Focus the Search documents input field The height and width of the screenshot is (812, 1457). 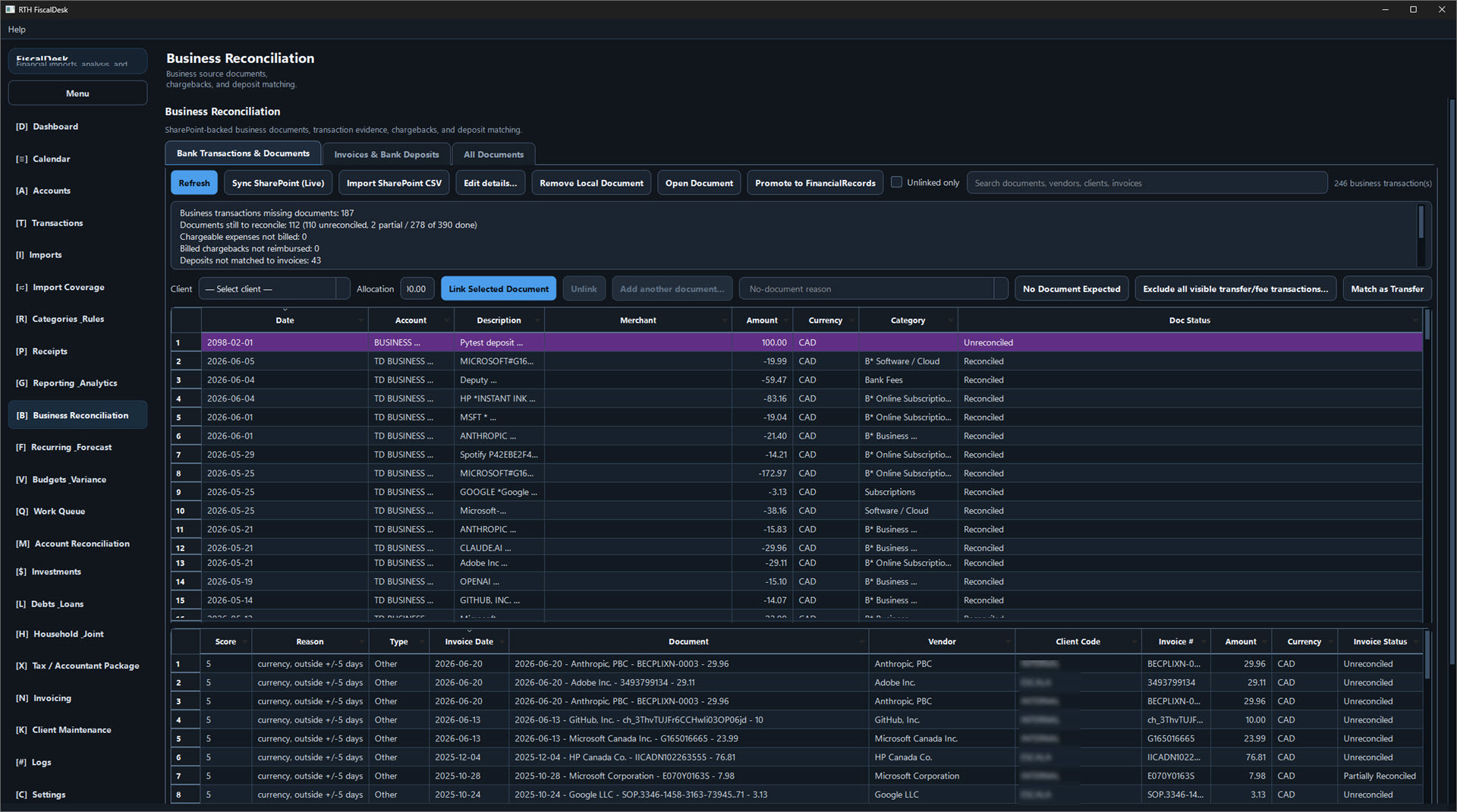[x=1147, y=183]
